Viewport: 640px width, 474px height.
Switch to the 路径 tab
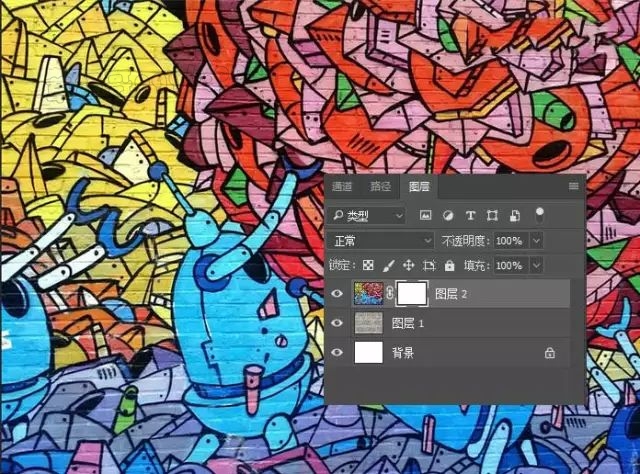[x=380, y=186]
